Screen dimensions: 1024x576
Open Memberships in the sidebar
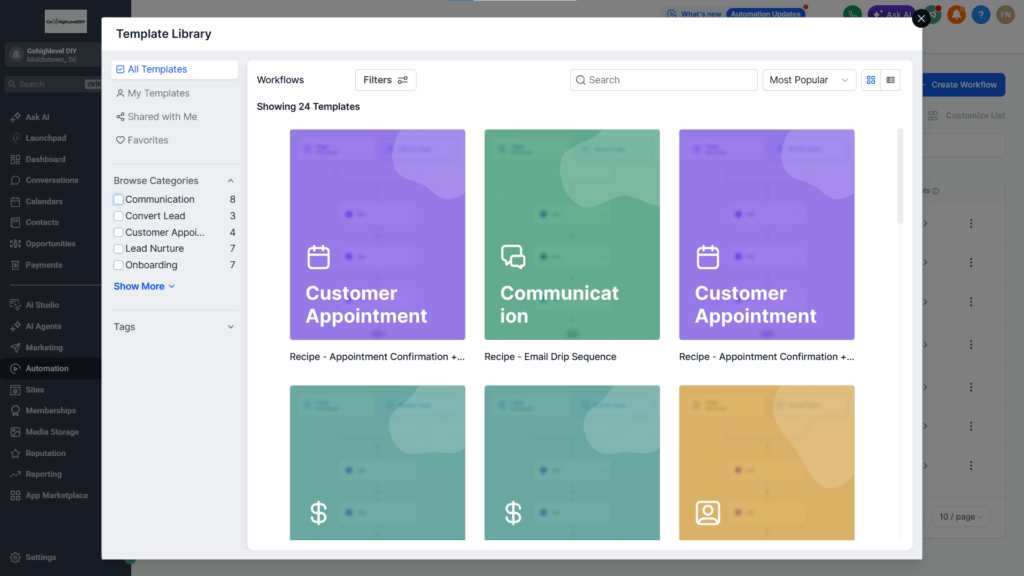[50, 411]
